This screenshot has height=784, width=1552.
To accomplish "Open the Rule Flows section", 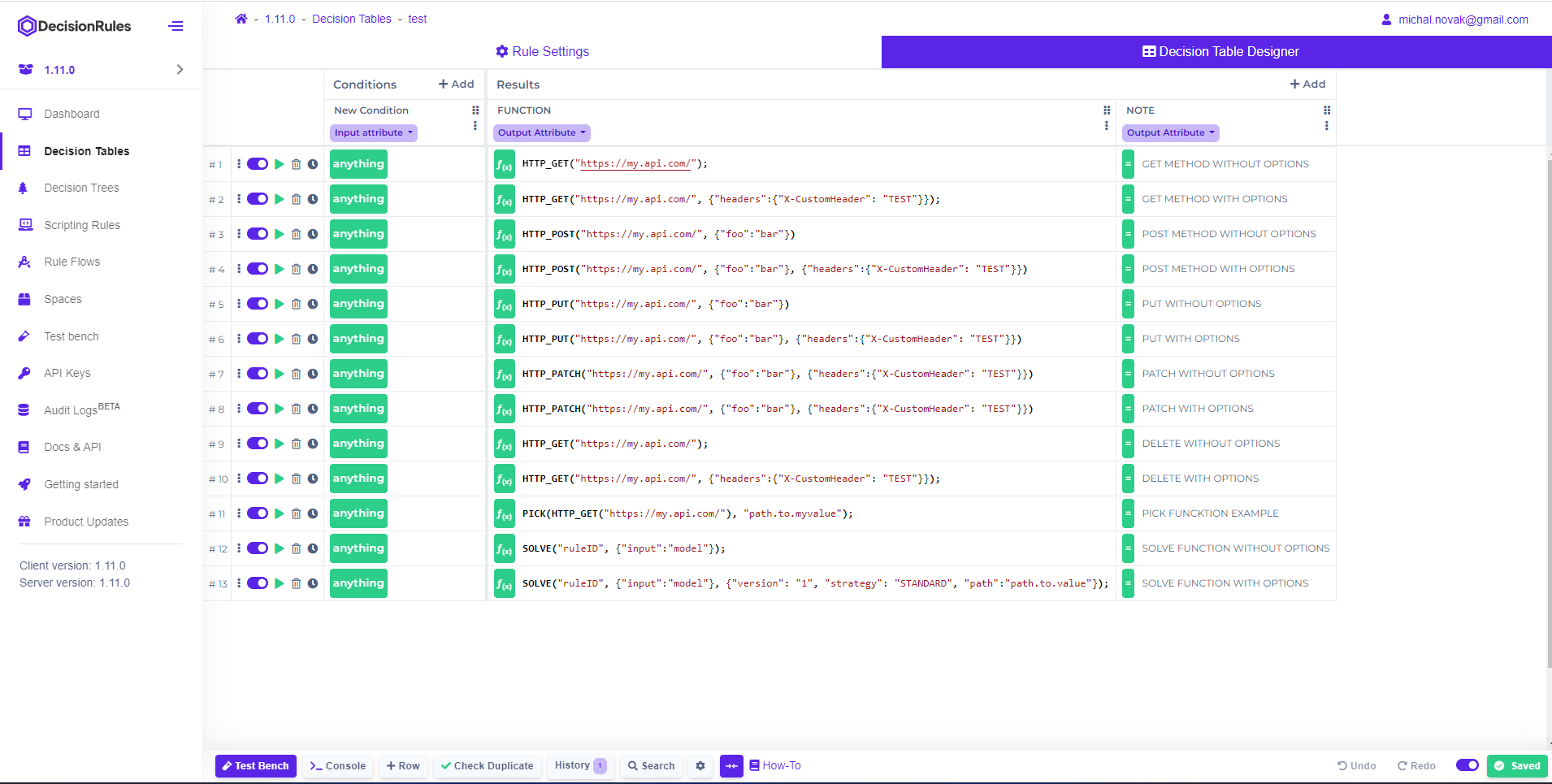I will (x=72, y=262).
